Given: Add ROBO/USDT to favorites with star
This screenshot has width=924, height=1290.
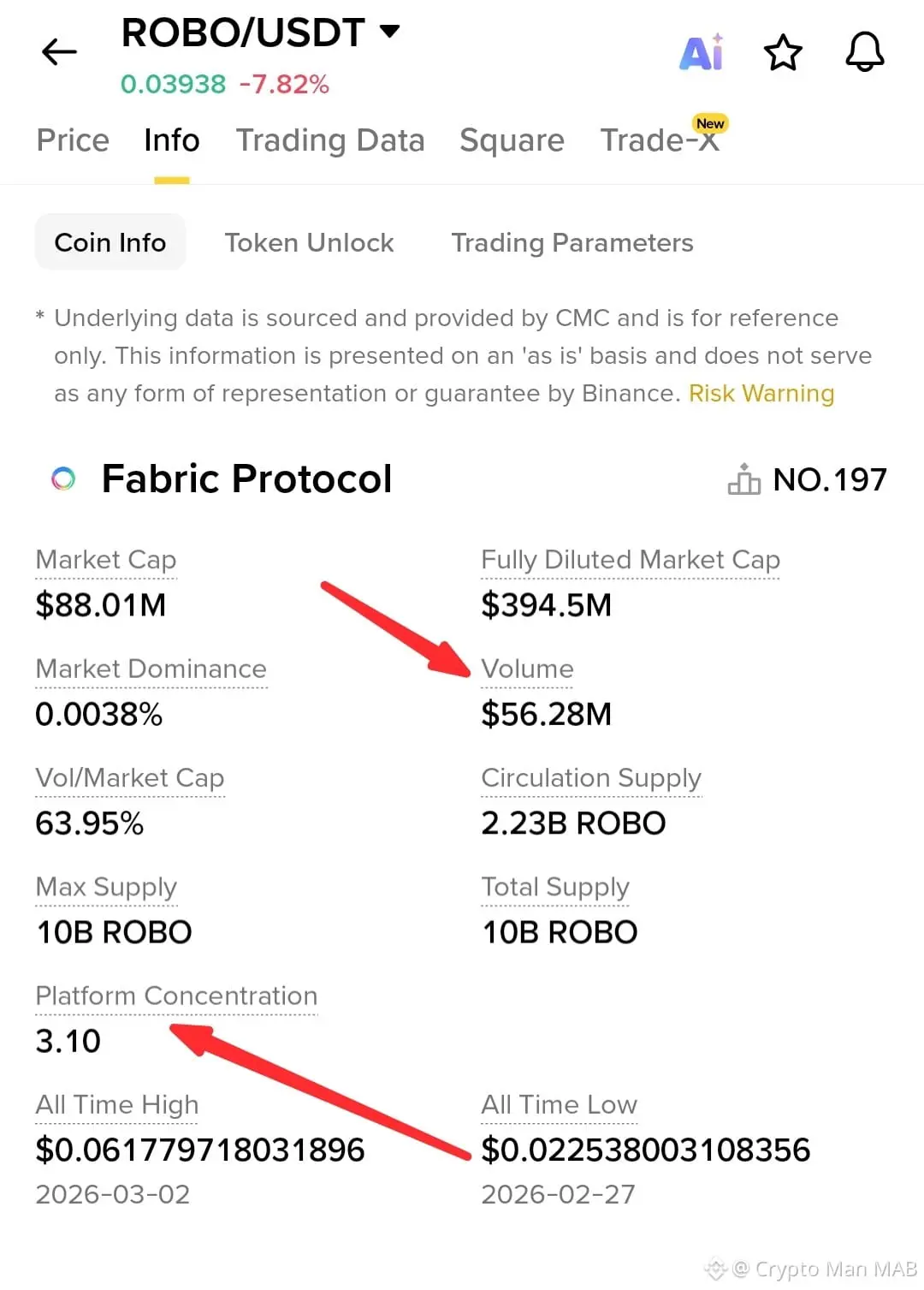Looking at the screenshot, I should click(783, 53).
